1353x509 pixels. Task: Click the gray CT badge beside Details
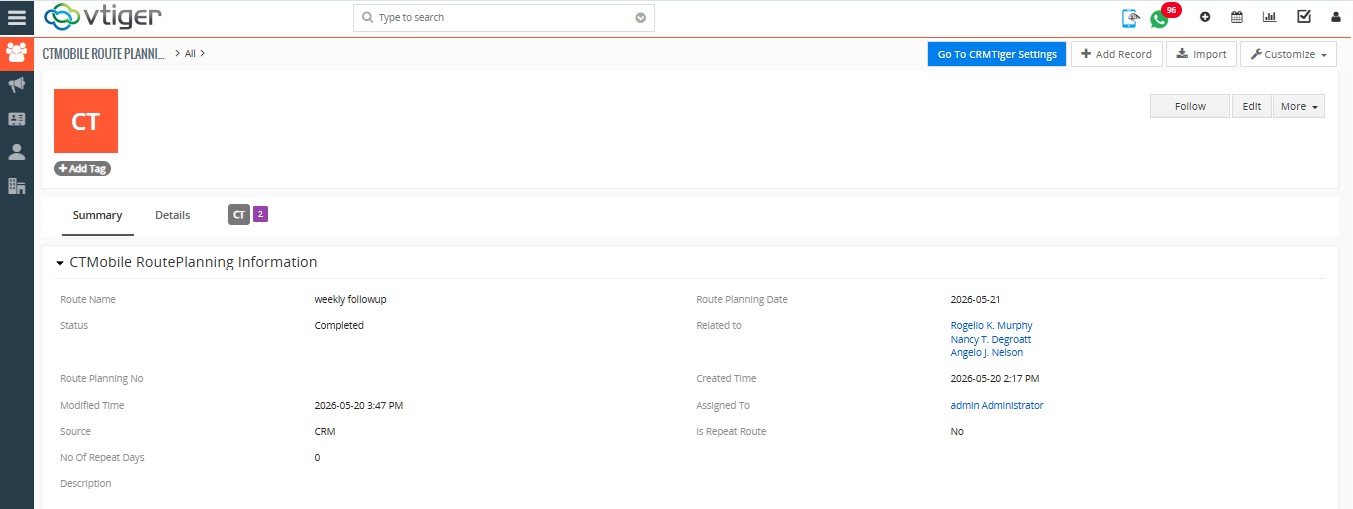tap(239, 214)
